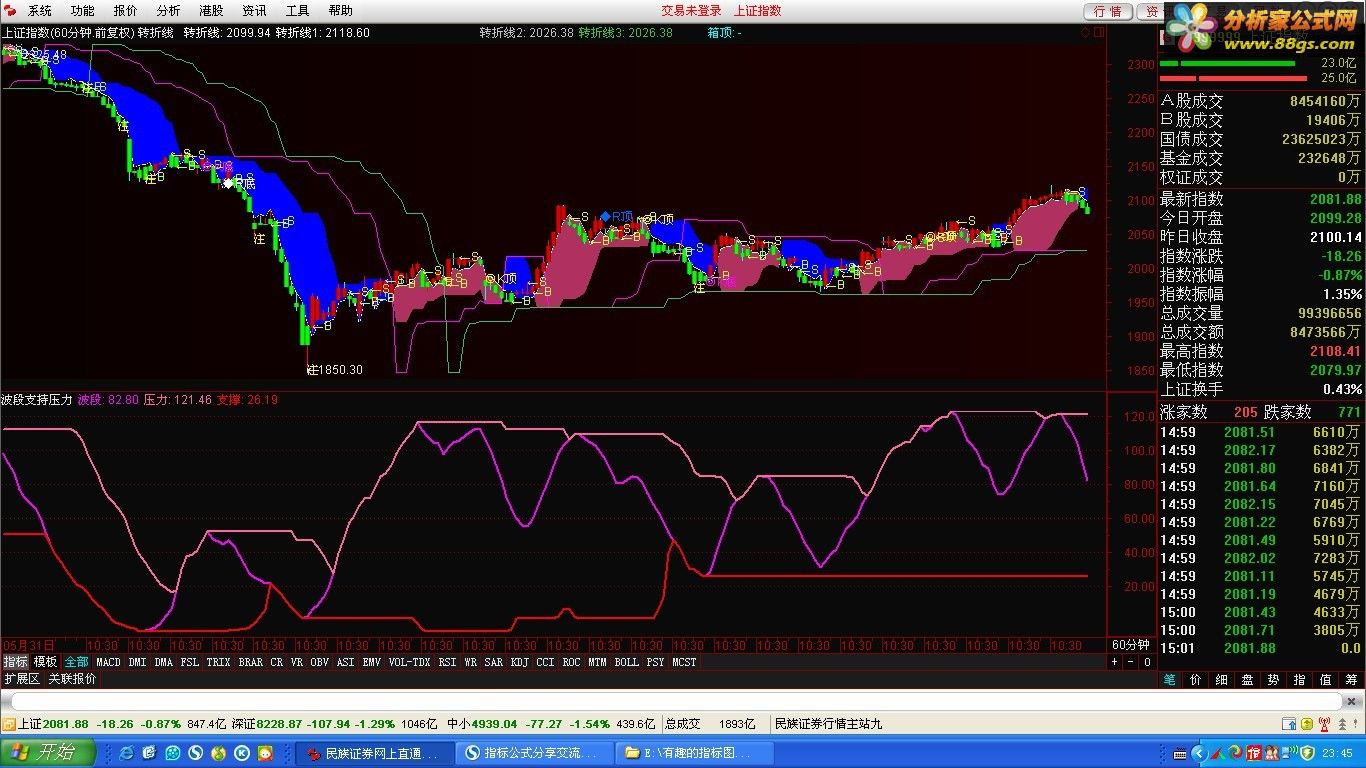
Task: Switch indicator to VOL-TDX
Action: [x=409, y=662]
